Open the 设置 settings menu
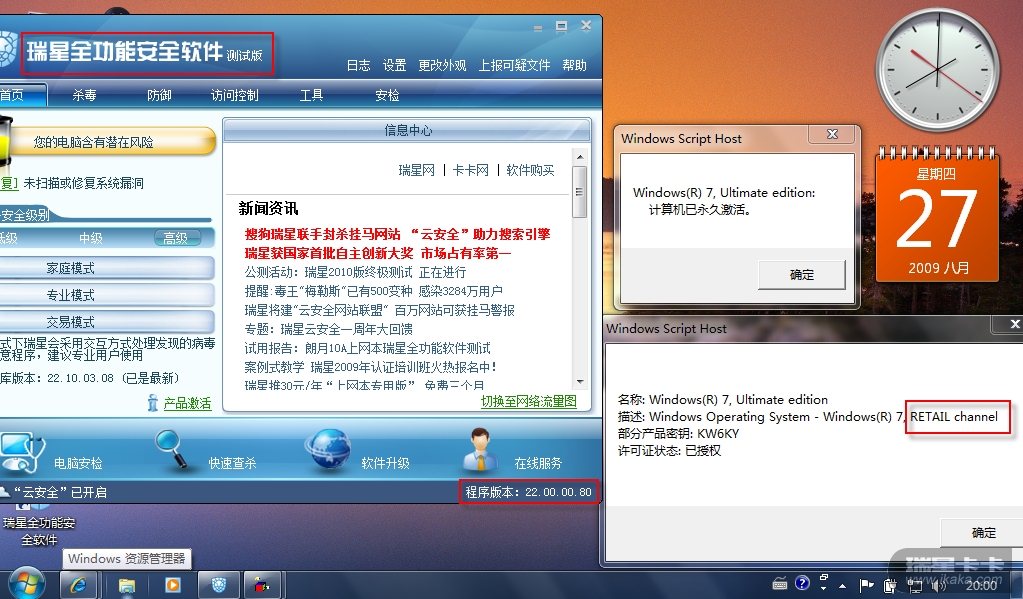This screenshot has width=1023, height=599. [x=394, y=65]
